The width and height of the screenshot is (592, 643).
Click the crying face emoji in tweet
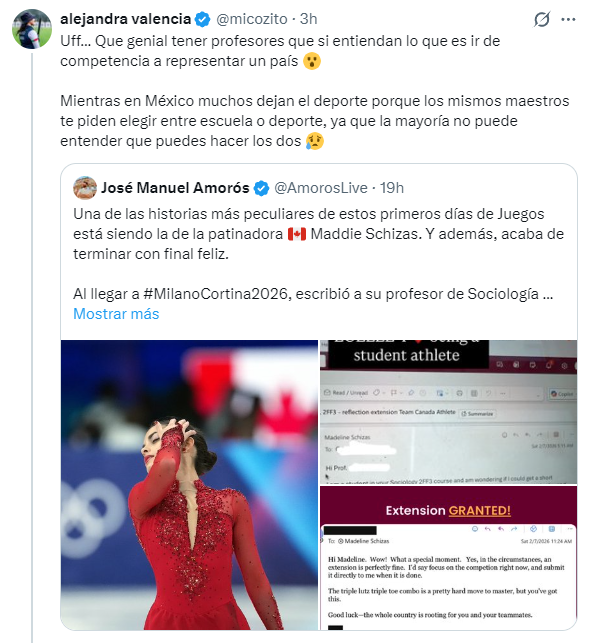coord(315,141)
